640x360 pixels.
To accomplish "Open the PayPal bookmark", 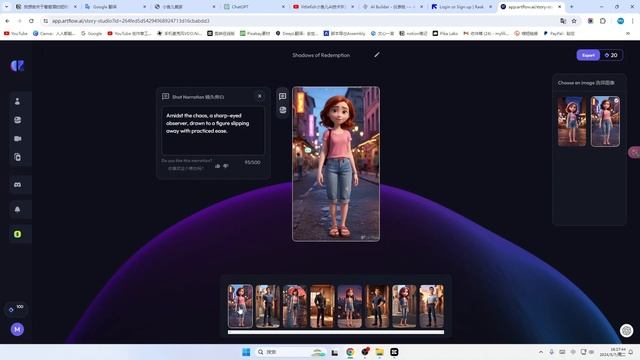I will [559, 33].
